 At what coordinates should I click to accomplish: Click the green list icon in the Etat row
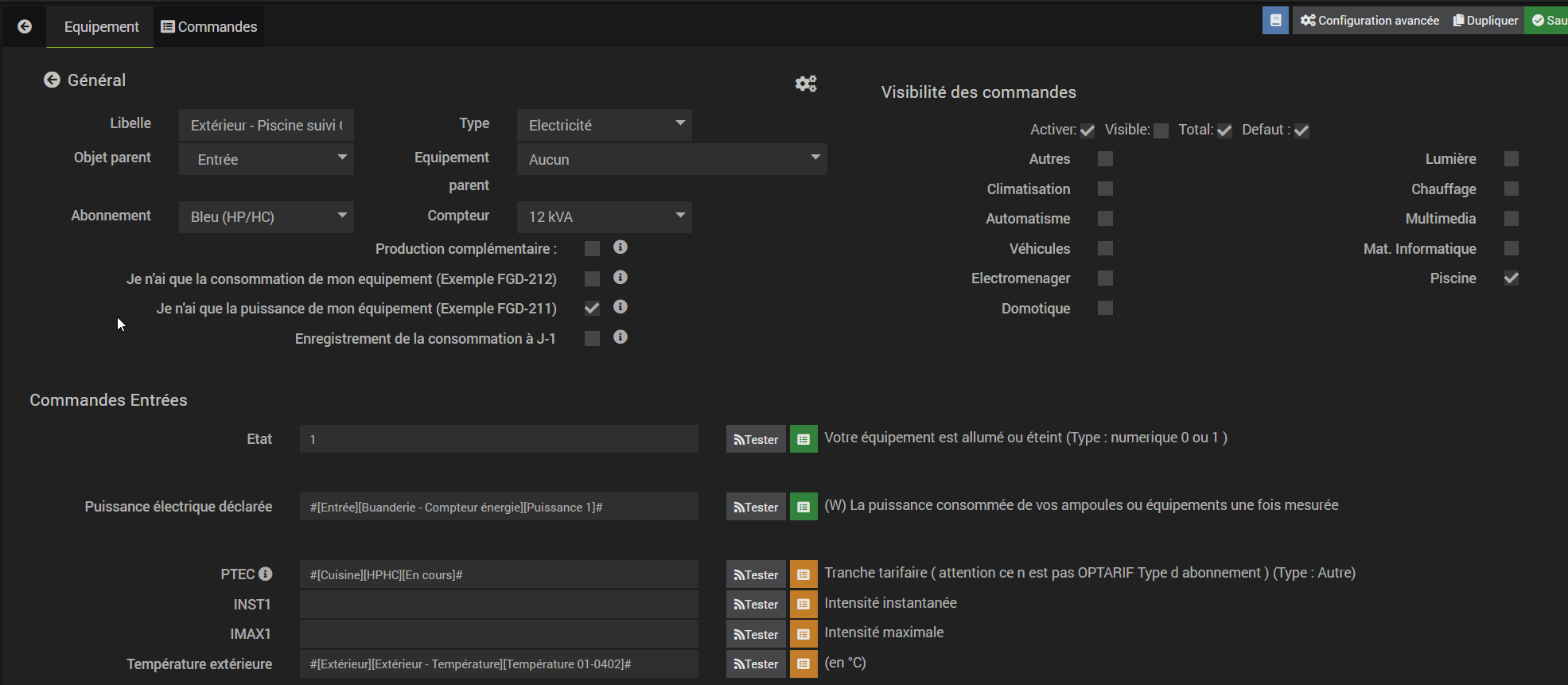point(803,439)
